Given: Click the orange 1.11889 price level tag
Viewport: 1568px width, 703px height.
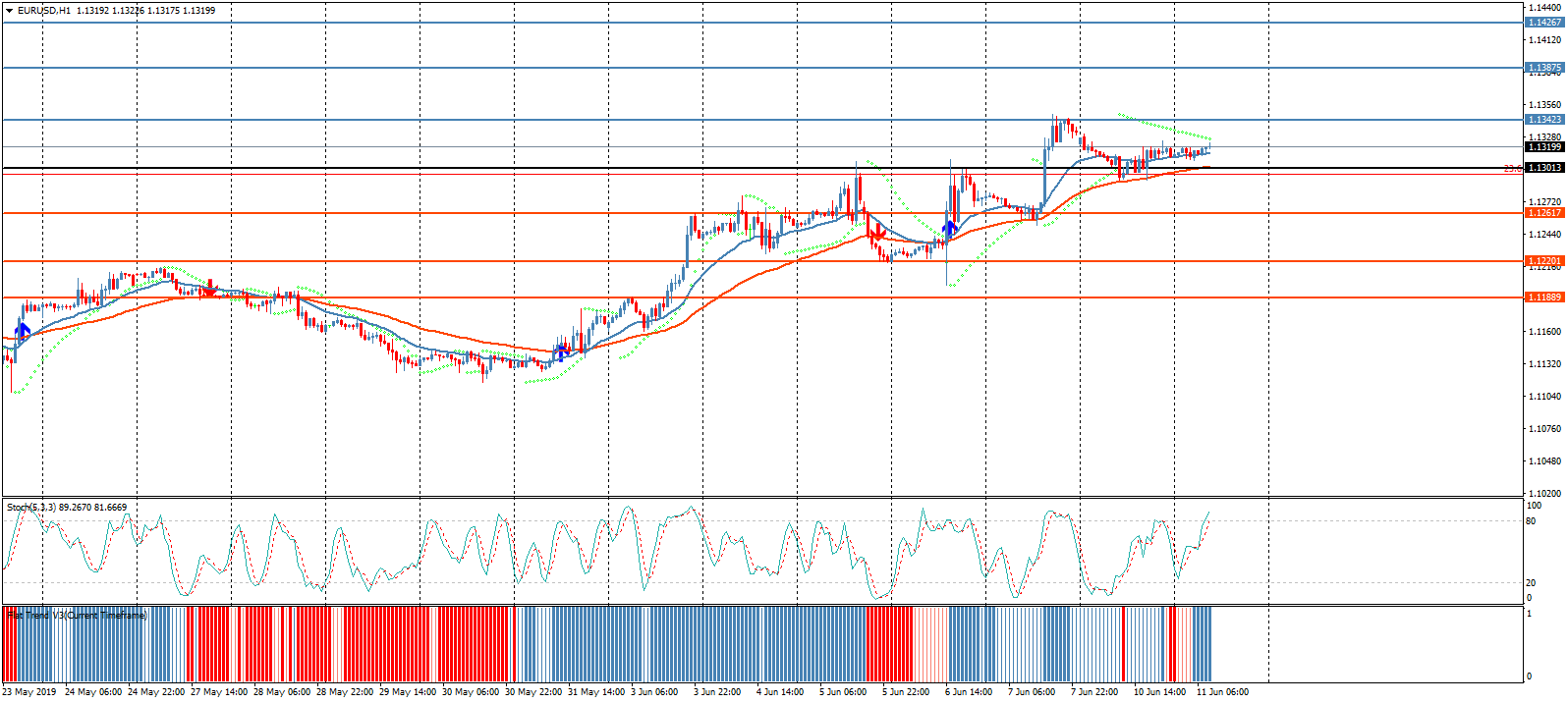Looking at the screenshot, I should pos(1542,297).
